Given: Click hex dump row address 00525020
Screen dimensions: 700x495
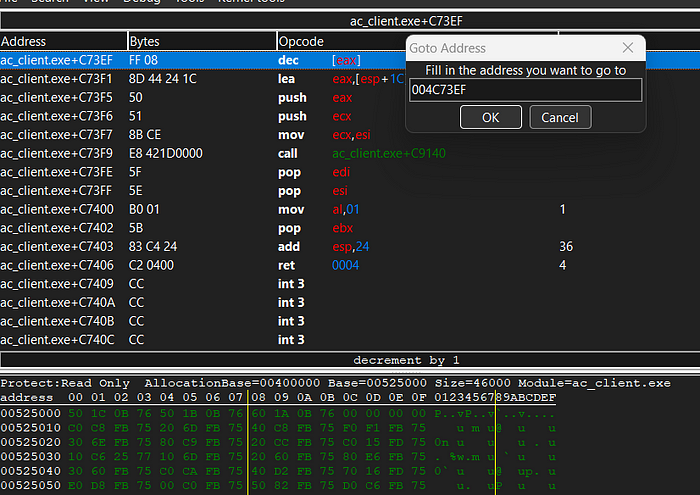Looking at the screenshot, I should pos(30,442).
